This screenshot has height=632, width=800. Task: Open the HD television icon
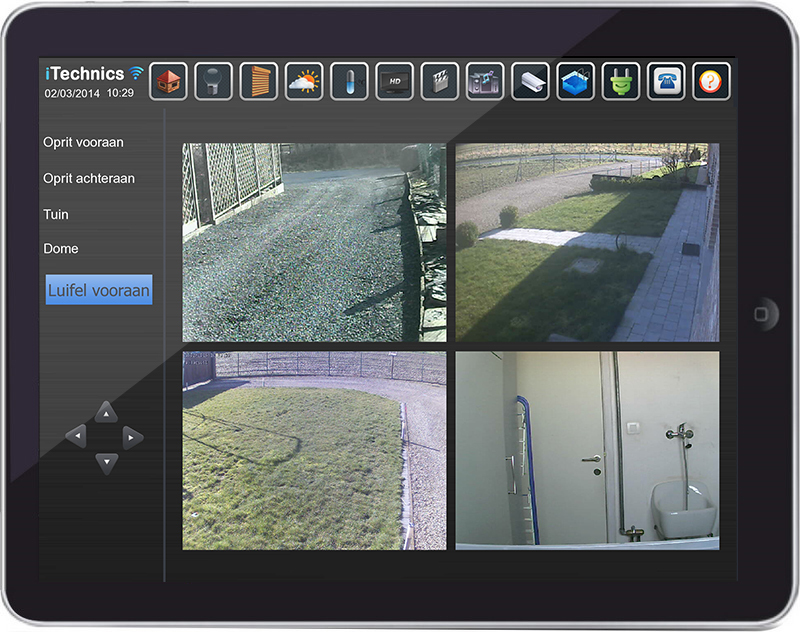(x=394, y=81)
